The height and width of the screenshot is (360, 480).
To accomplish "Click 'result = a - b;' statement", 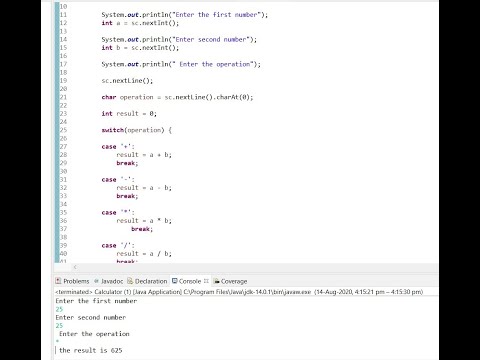I will click(144, 188).
